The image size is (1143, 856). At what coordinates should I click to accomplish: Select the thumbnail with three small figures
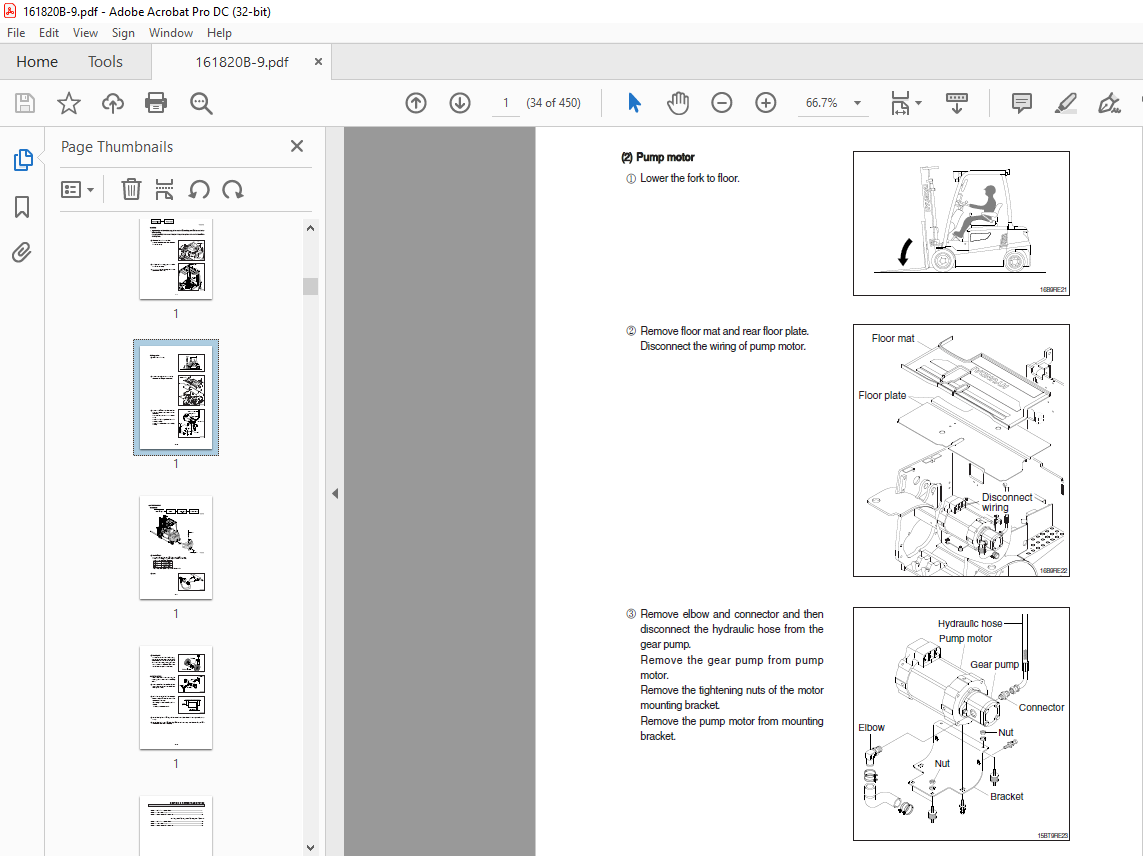tap(176, 698)
